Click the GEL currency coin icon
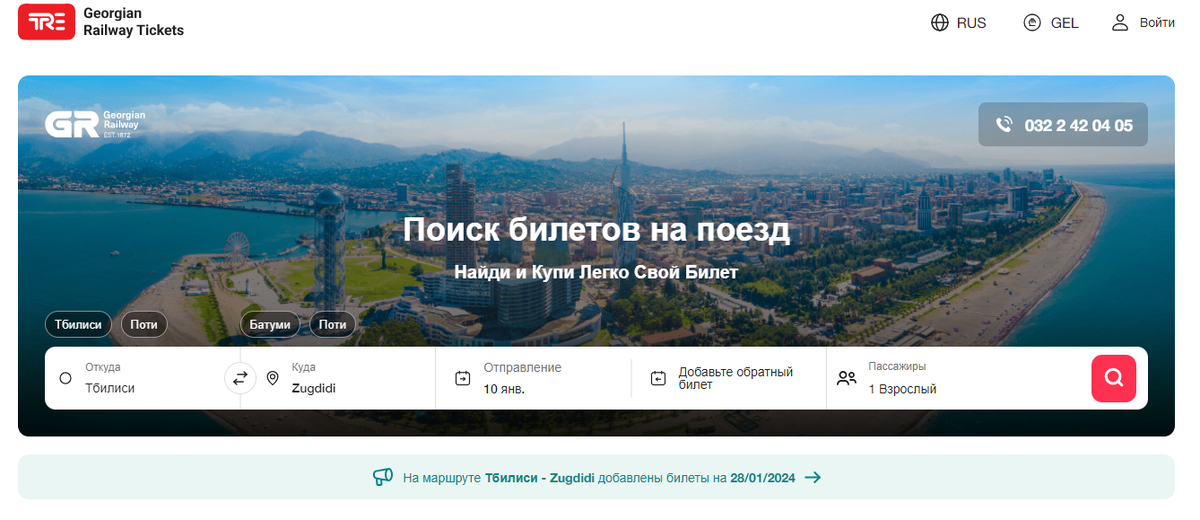The image size is (1200, 520). [x=1032, y=22]
